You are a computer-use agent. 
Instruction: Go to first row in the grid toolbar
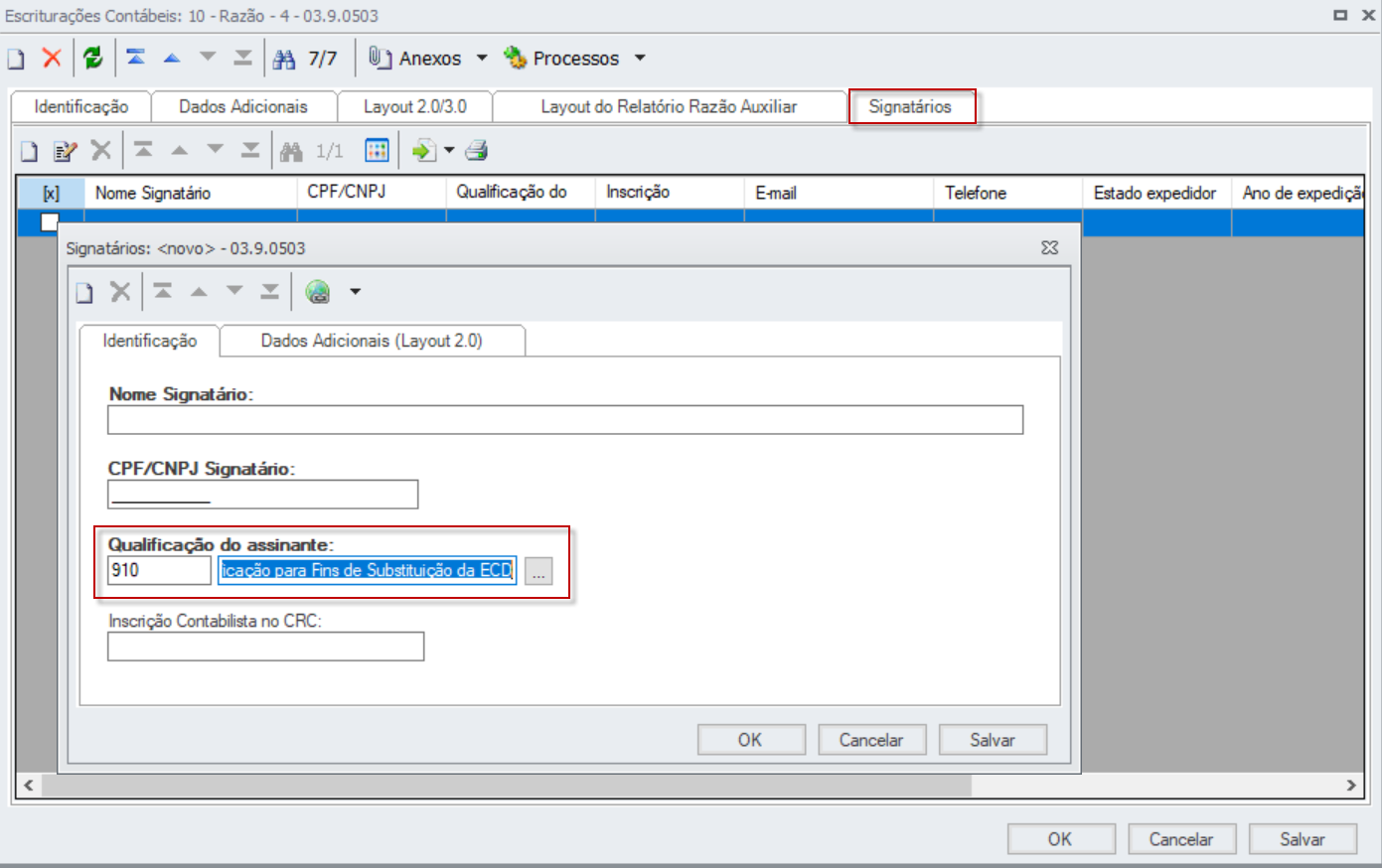point(143,150)
